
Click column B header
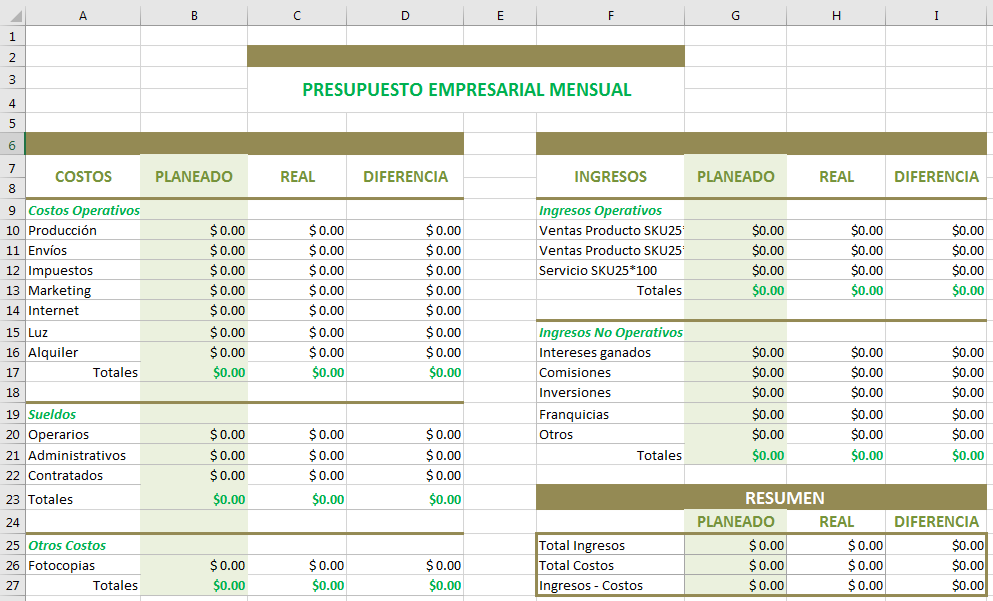click(x=193, y=15)
